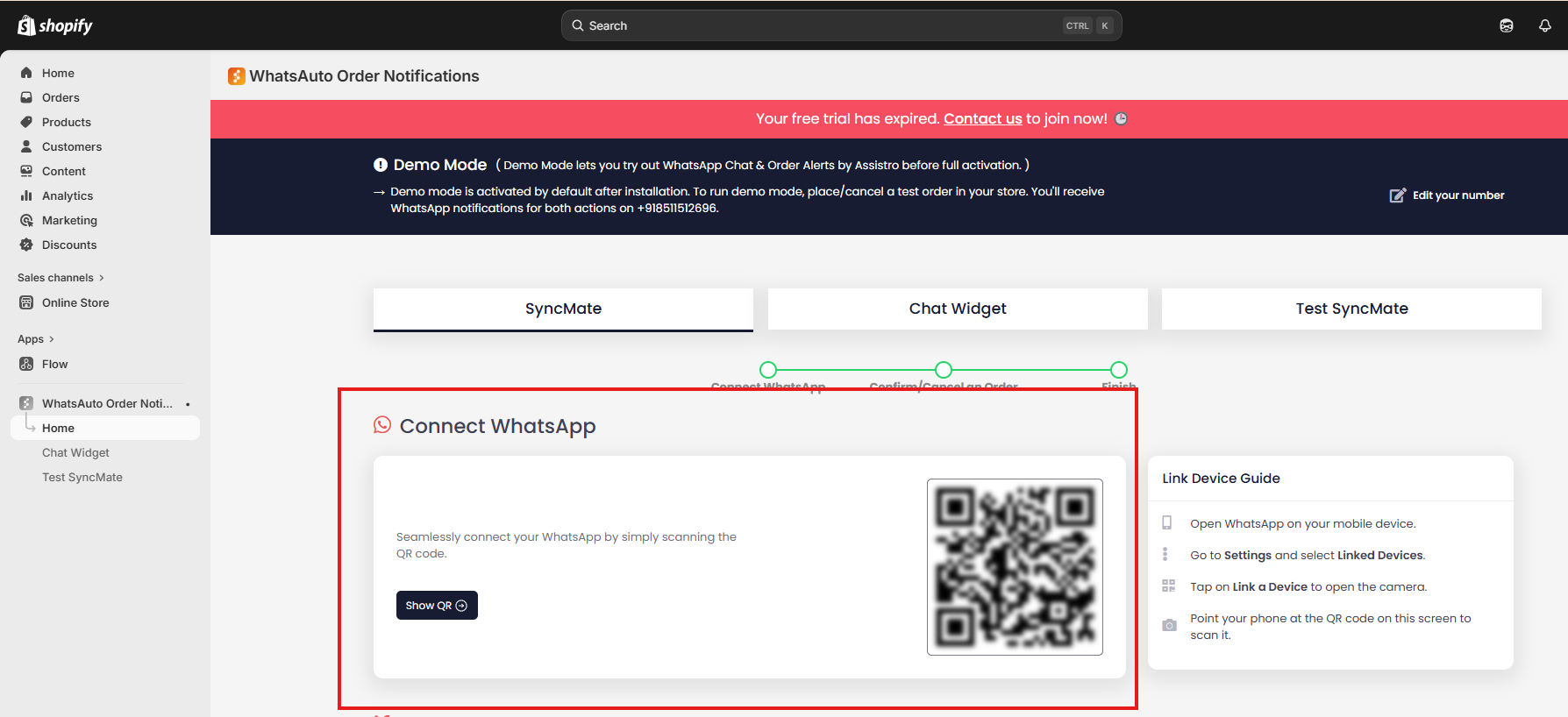1568x717 pixels.
Task: Select the Discounts icon in sidebar
Action: (x=26, y=245)
